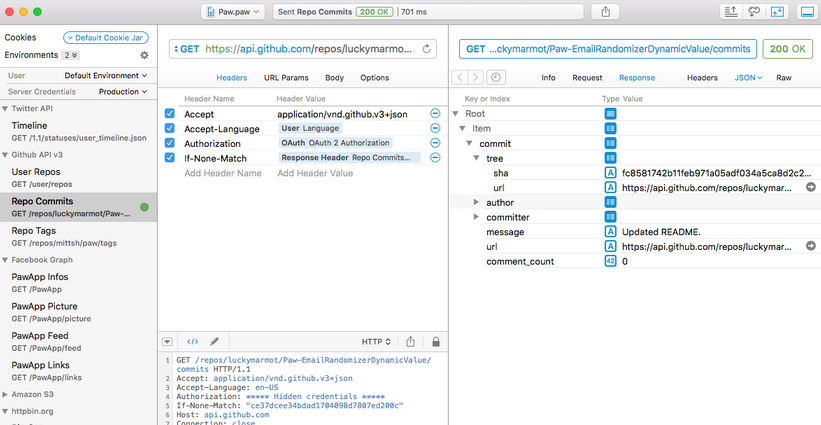Expand the Amazon S3 group
The height and width of the screenshot is (425, 821).
click(x=5, y=394)
